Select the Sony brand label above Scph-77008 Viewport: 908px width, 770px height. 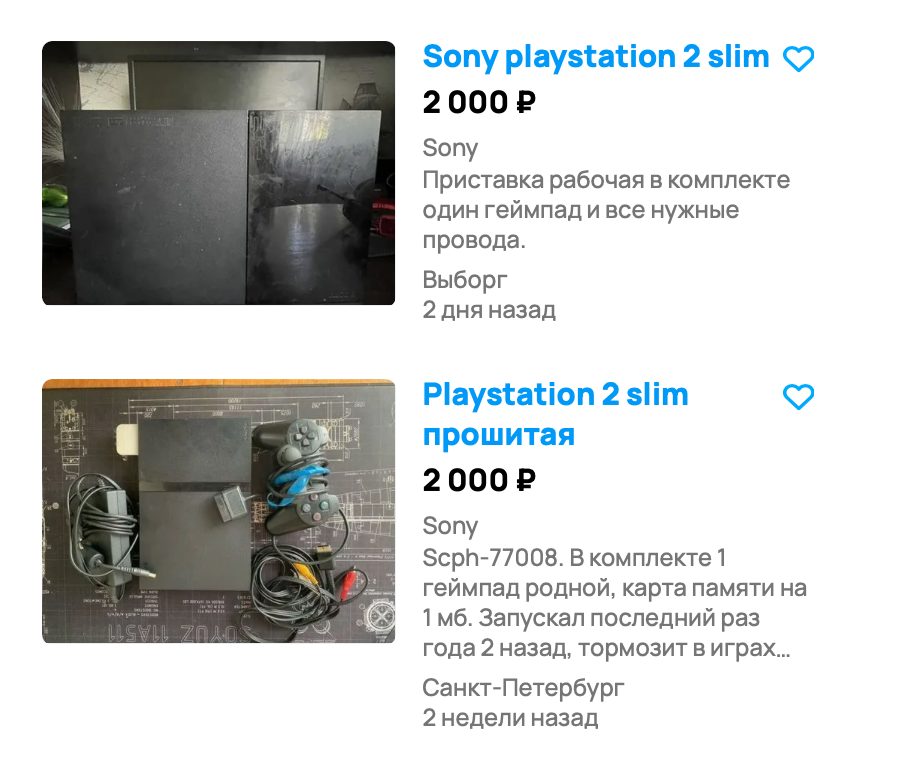450,526
